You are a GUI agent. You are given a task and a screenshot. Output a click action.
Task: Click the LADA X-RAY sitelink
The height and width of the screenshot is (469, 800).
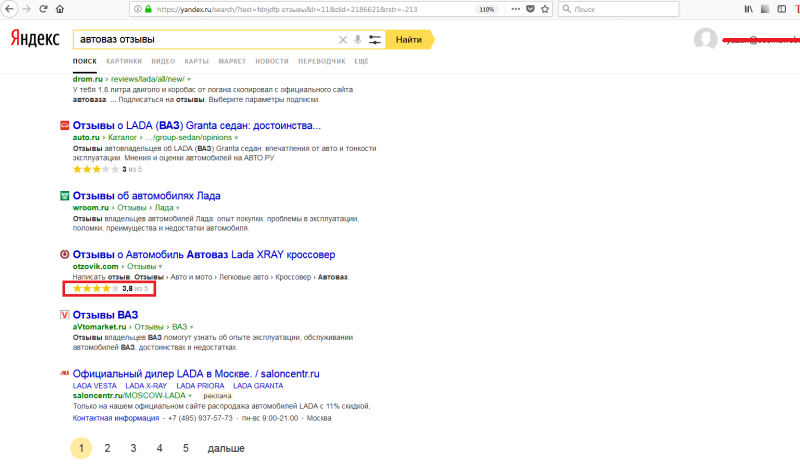(146, 386)
